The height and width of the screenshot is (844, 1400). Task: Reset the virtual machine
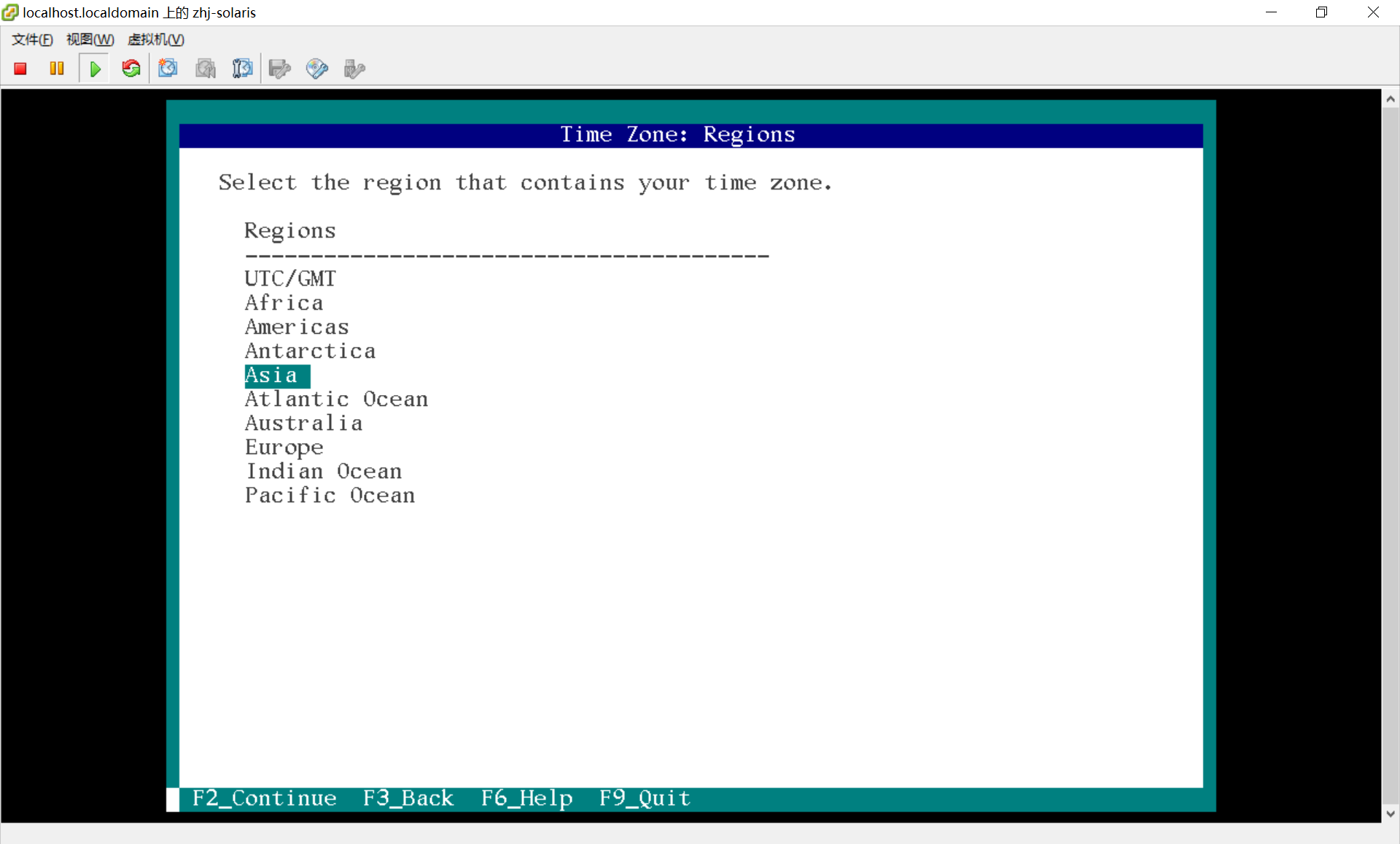[x=131, y=69]
